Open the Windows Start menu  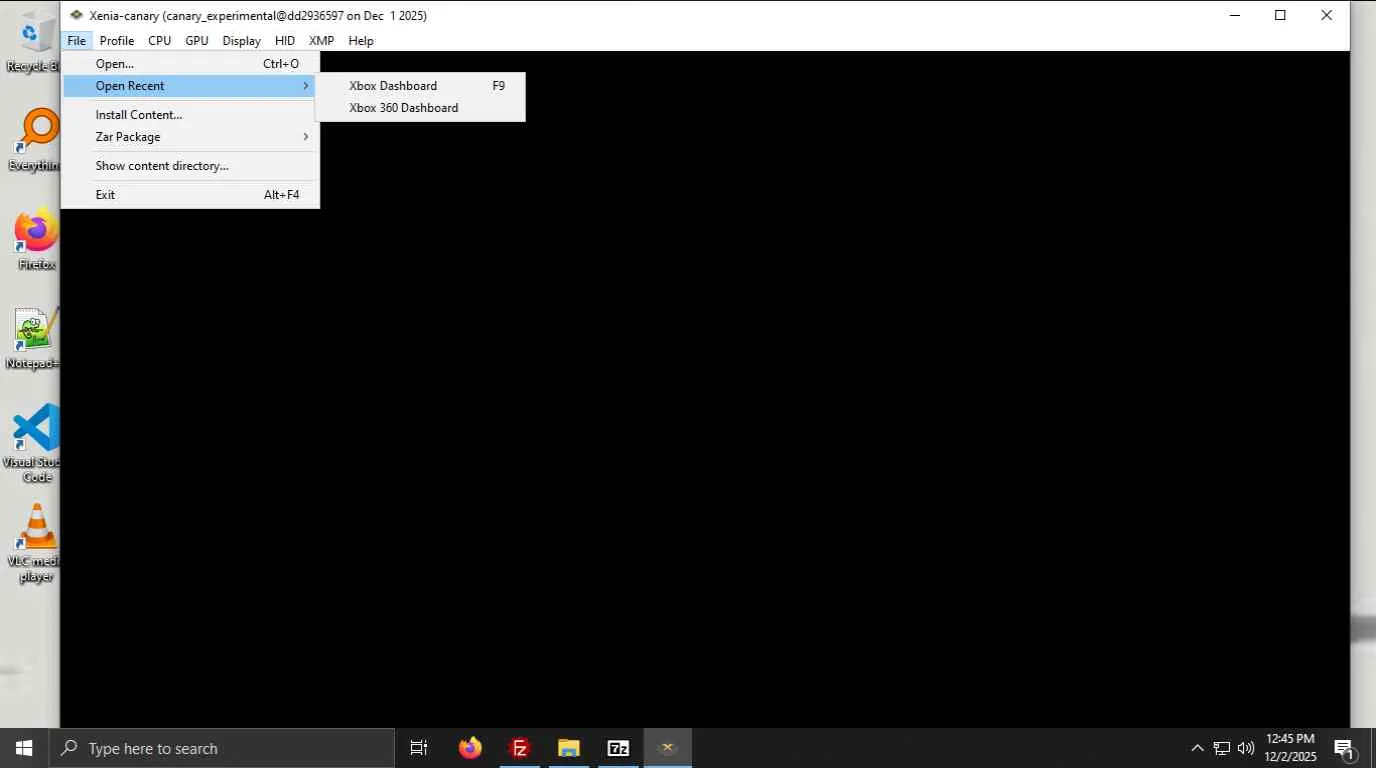[x=24, y=748]
